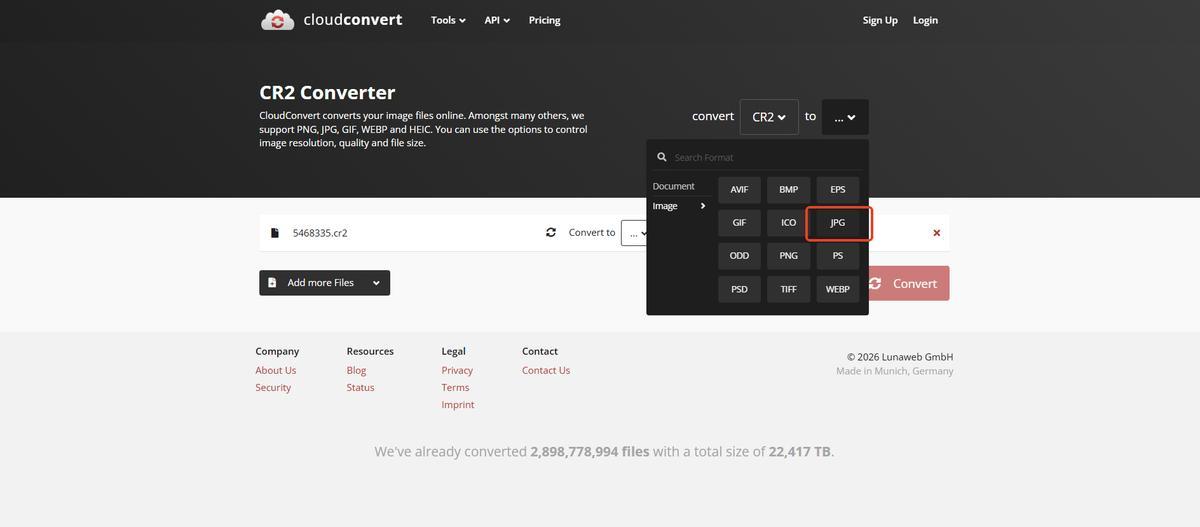Click the Login link
The height and width of the screenshot is (527, 1200).
tap(925, 20)
